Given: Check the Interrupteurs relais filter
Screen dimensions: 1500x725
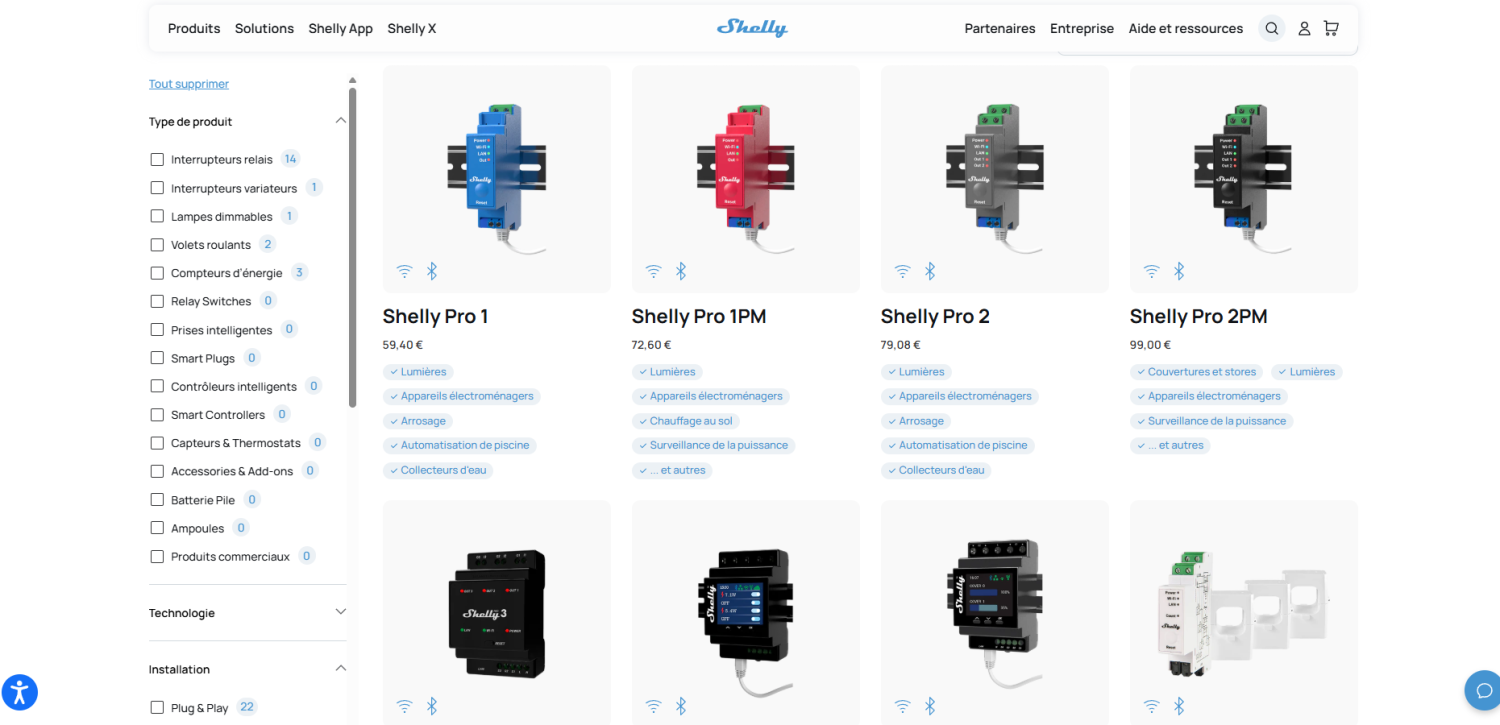Looking at the screenshot, I should click(x=157, y=159).
